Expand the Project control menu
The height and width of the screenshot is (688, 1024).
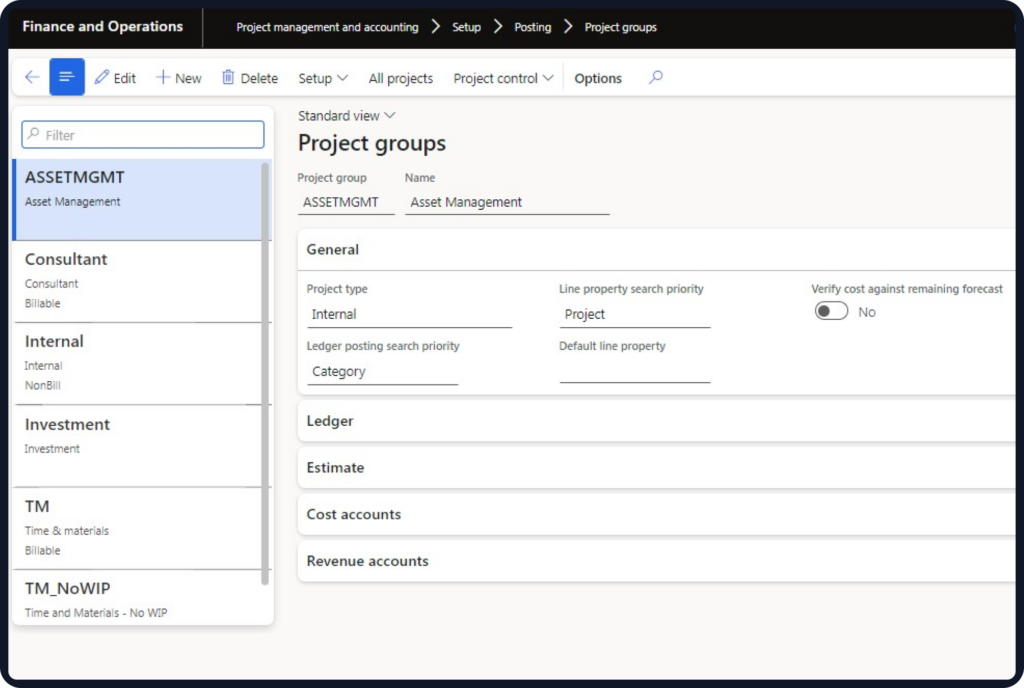(504, 78)
